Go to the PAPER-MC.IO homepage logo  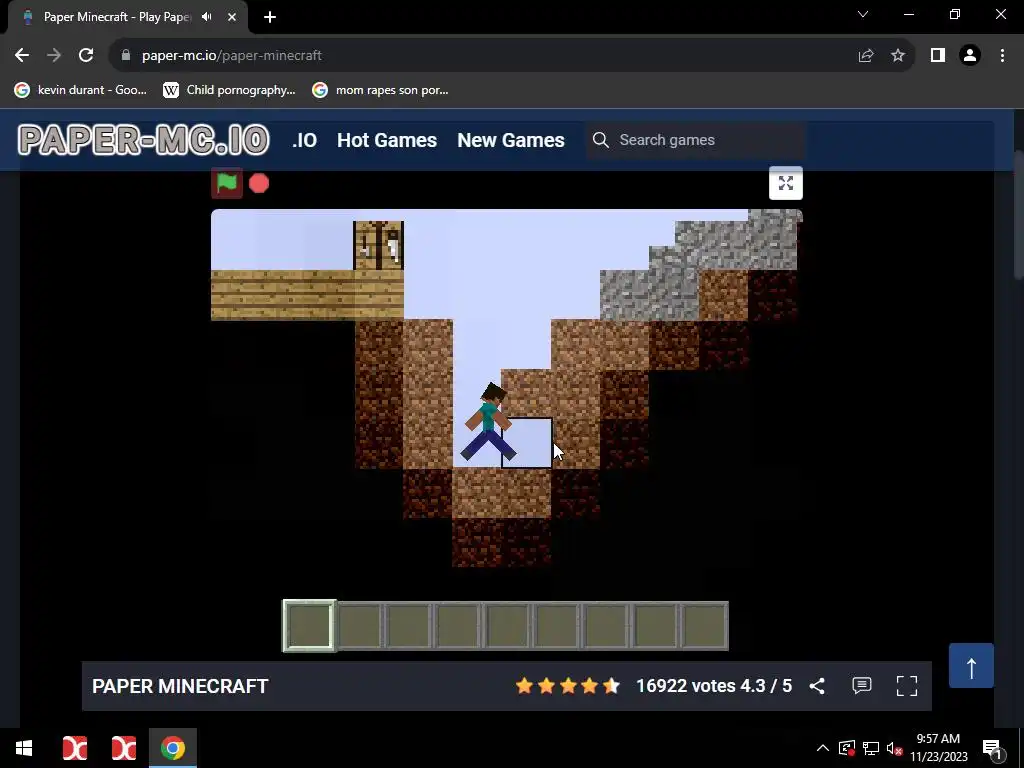(144, 140)
